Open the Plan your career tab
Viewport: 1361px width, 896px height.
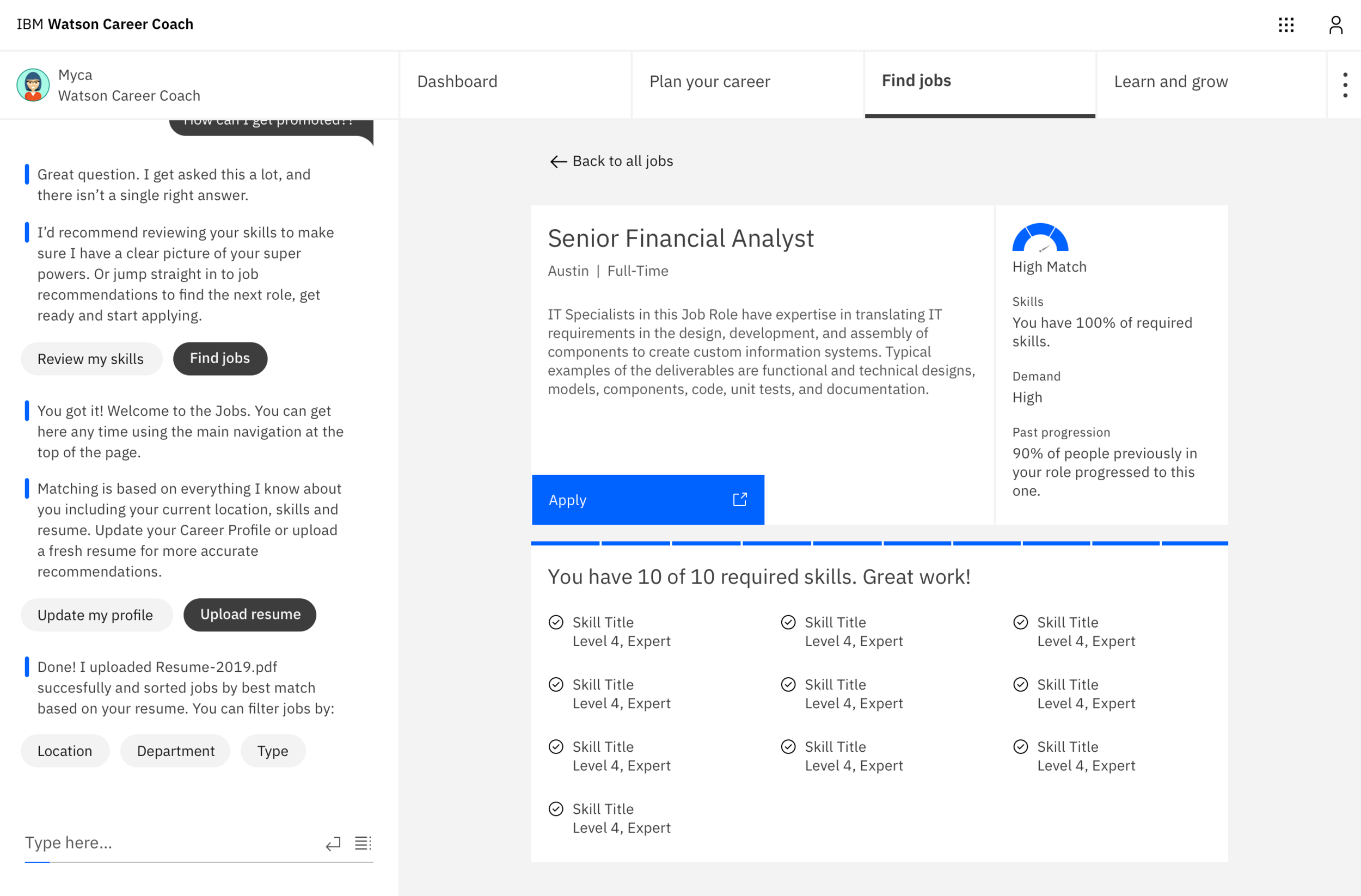click(x=709, y=82)
